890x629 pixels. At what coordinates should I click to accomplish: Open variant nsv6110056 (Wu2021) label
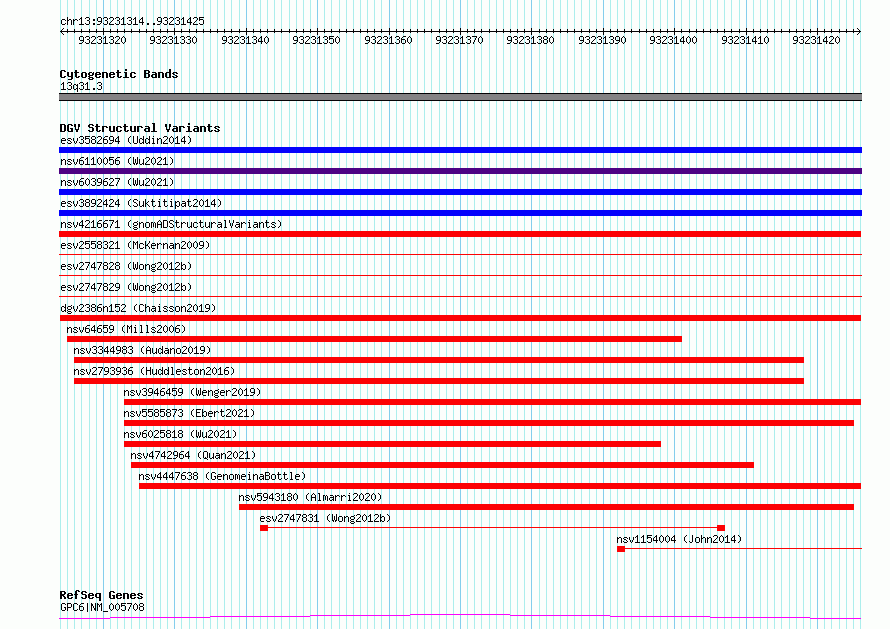point(117,161)
